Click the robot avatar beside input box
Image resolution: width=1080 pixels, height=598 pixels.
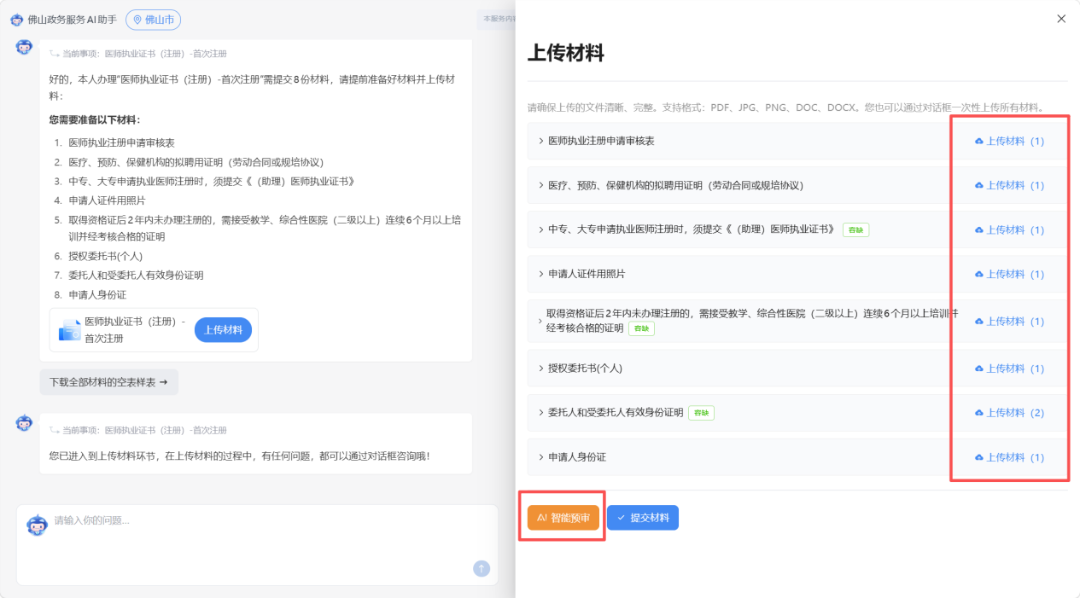pos(37,525)
